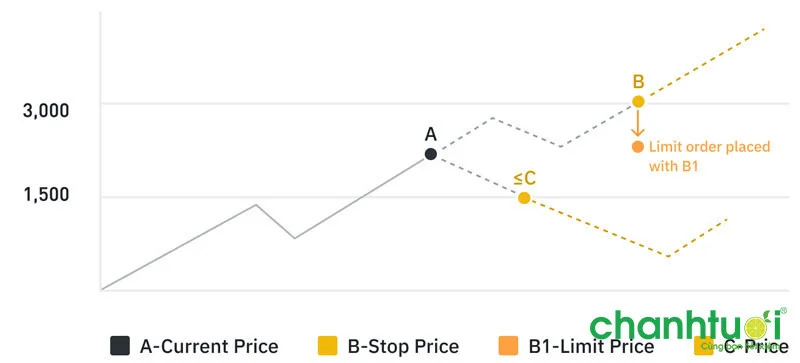Click the ≤C label on chart
800x363 pixels.
[524, 179]
